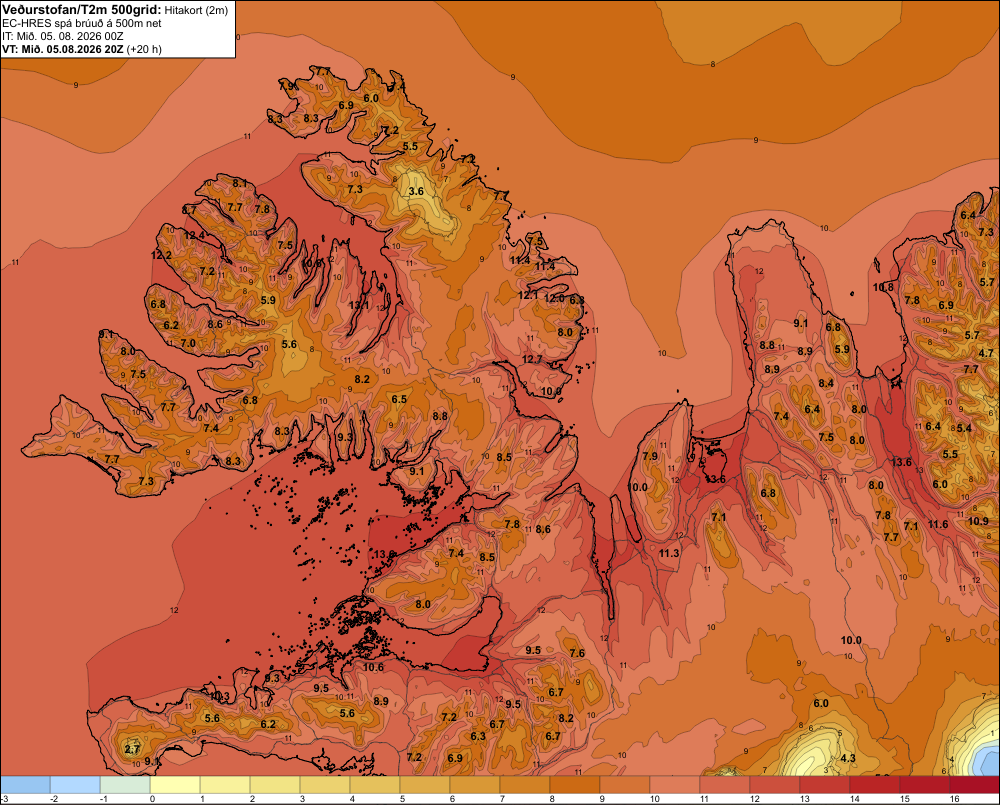Choose the legend swatch between 14 and 15
The width and height of the screenshot is (1000, 805).
(x=875, y=785)
